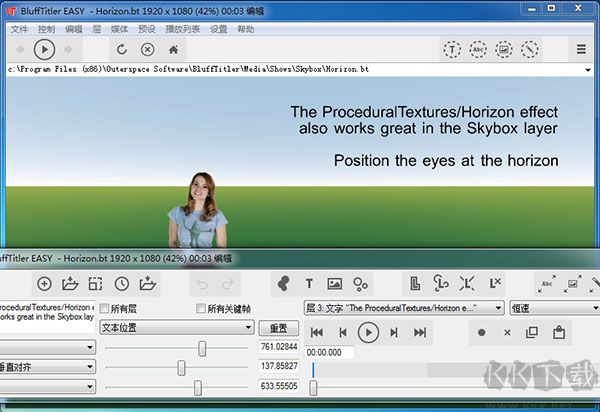This screenshot has width=600, height=412.
Task: Toggle the 所有关键帧 checkbox
Action: click(202, 308)
